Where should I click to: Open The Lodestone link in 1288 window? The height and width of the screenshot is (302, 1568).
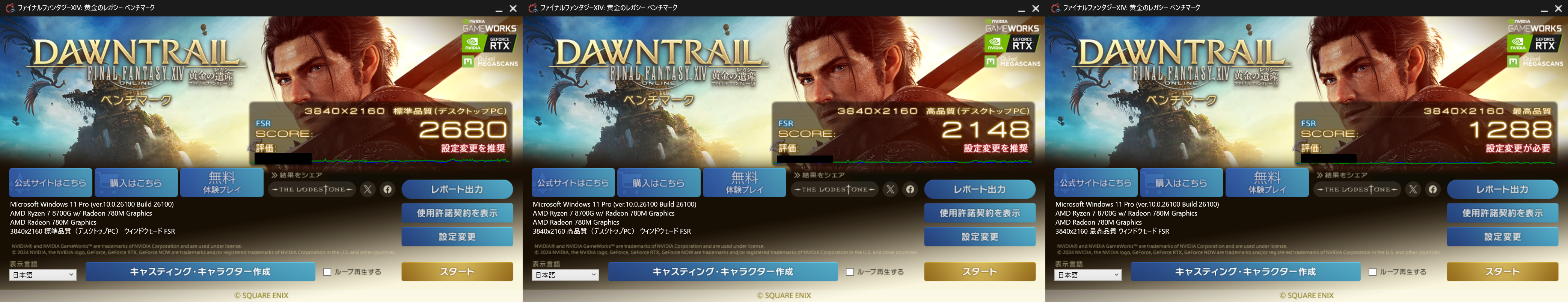tap(1358, 189)
